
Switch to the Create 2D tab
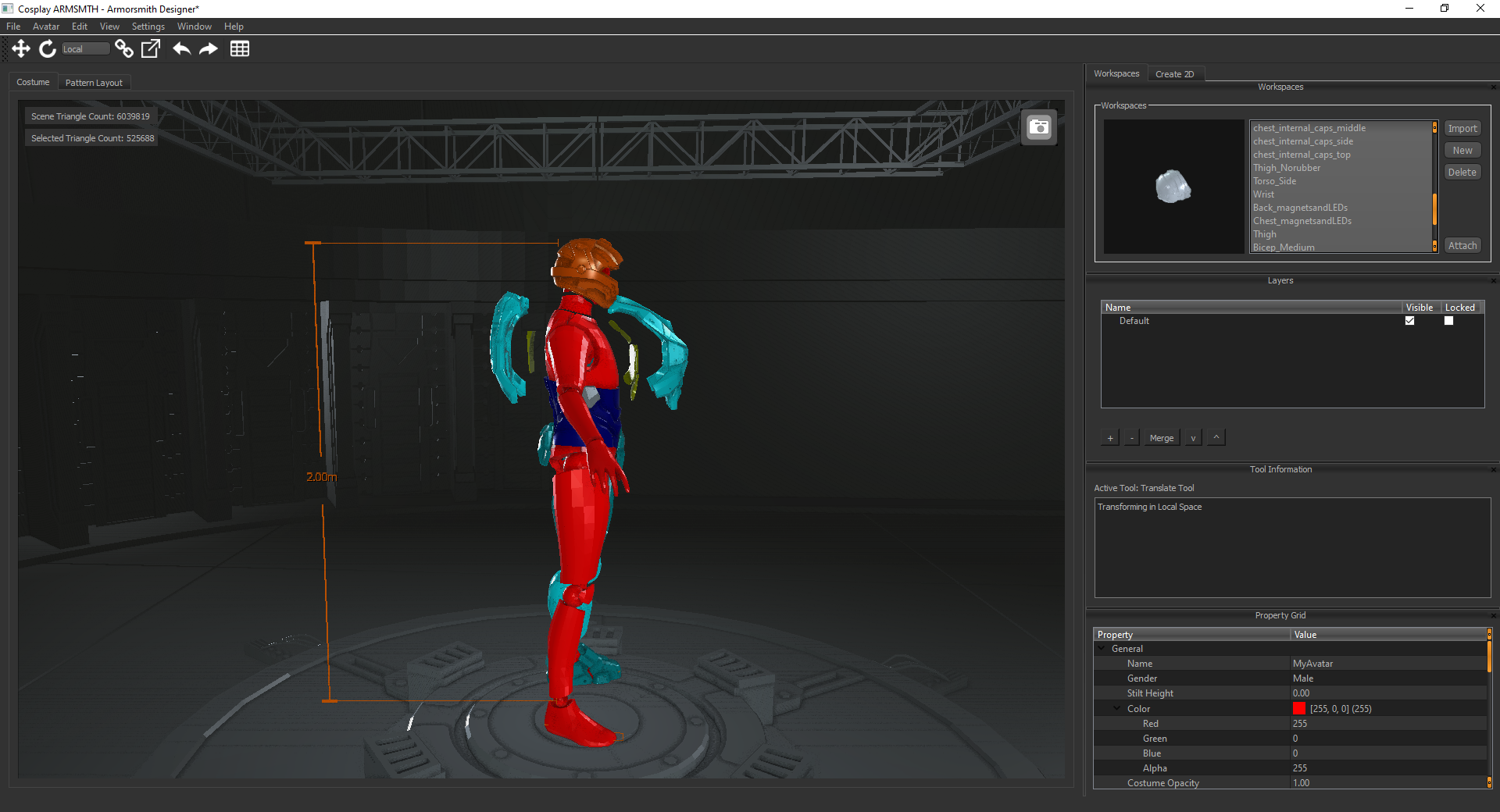pos(1174,74)
